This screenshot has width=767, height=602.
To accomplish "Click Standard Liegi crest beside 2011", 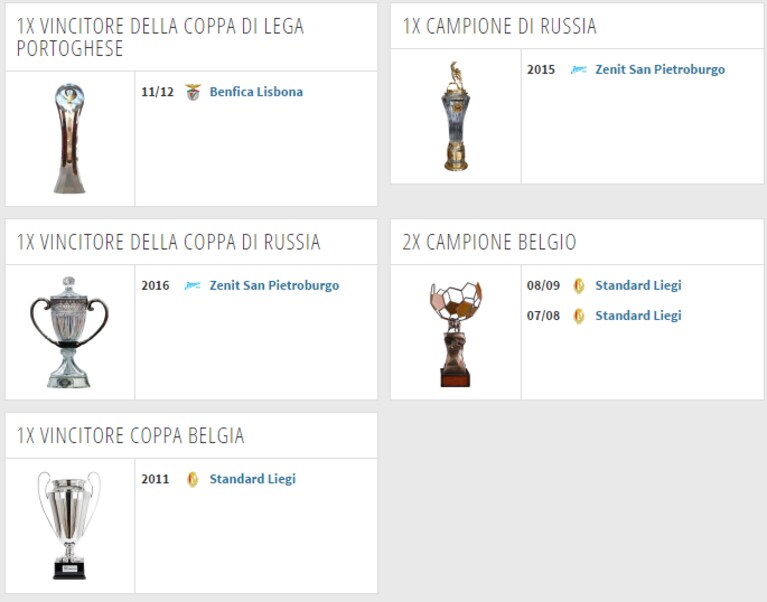I will click(x=193, y=479).
